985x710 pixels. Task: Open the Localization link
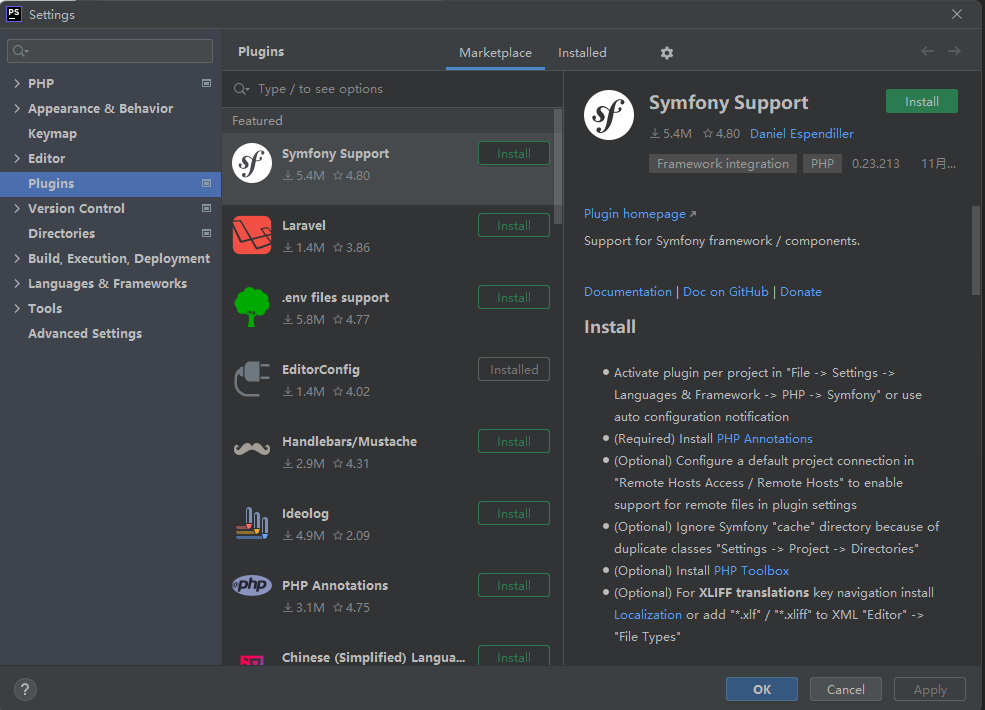point(648,614)
